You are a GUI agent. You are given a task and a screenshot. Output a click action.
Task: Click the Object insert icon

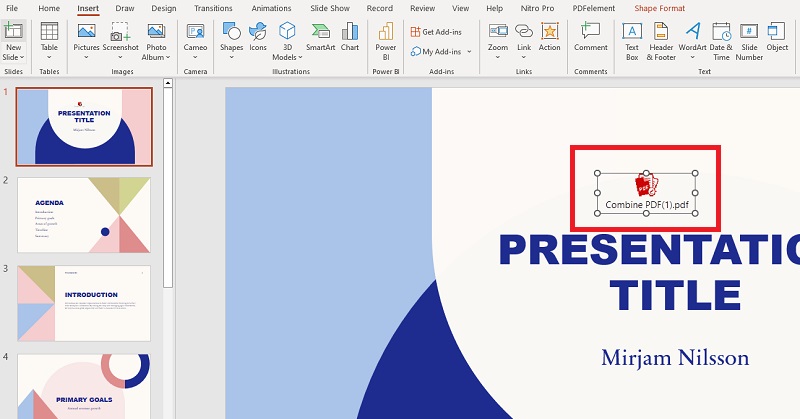click(x=777, y=32)
